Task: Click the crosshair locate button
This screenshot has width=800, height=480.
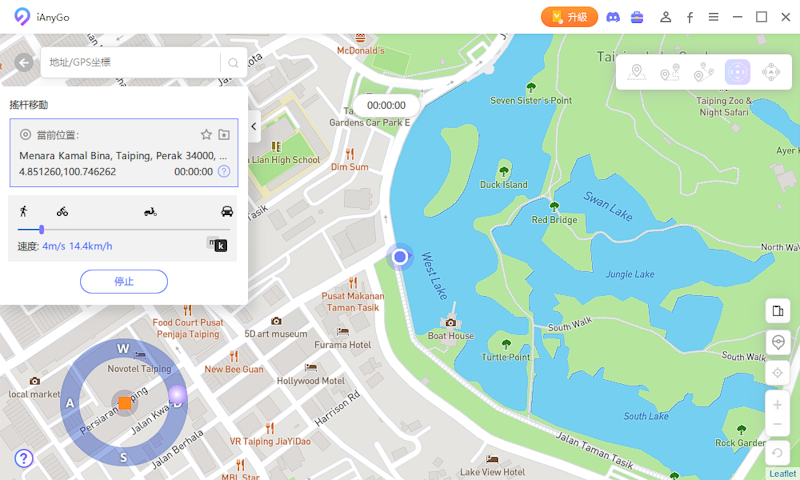Action: pyautogui.click(x=778, y=373)
